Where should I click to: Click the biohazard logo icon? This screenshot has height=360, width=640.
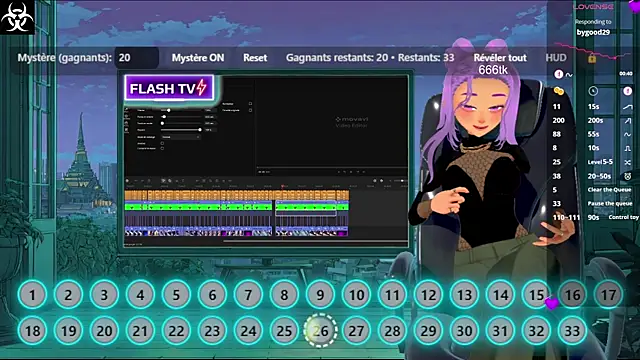[x=17, y=17]
